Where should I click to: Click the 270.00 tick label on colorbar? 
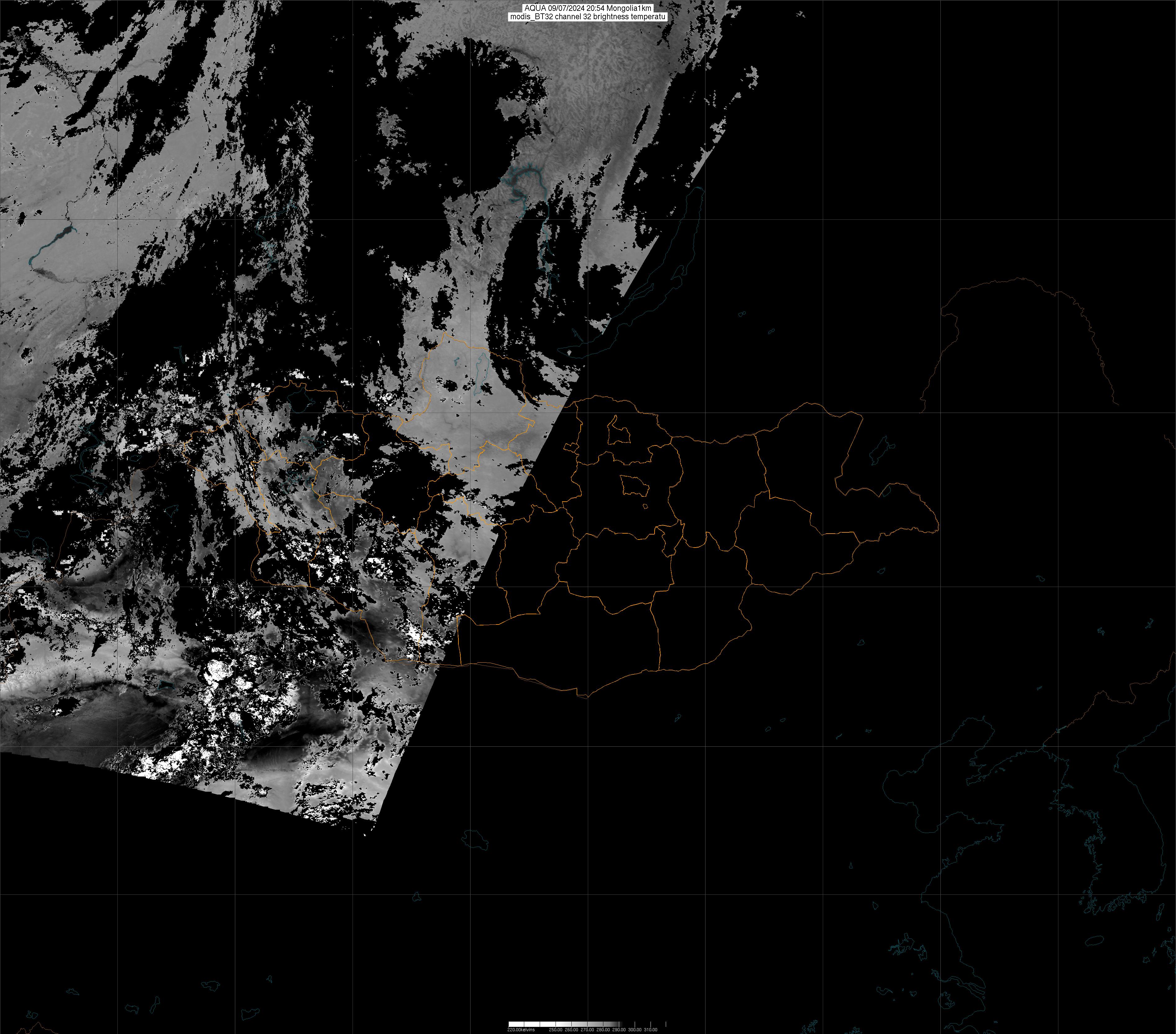point(588,1029)
